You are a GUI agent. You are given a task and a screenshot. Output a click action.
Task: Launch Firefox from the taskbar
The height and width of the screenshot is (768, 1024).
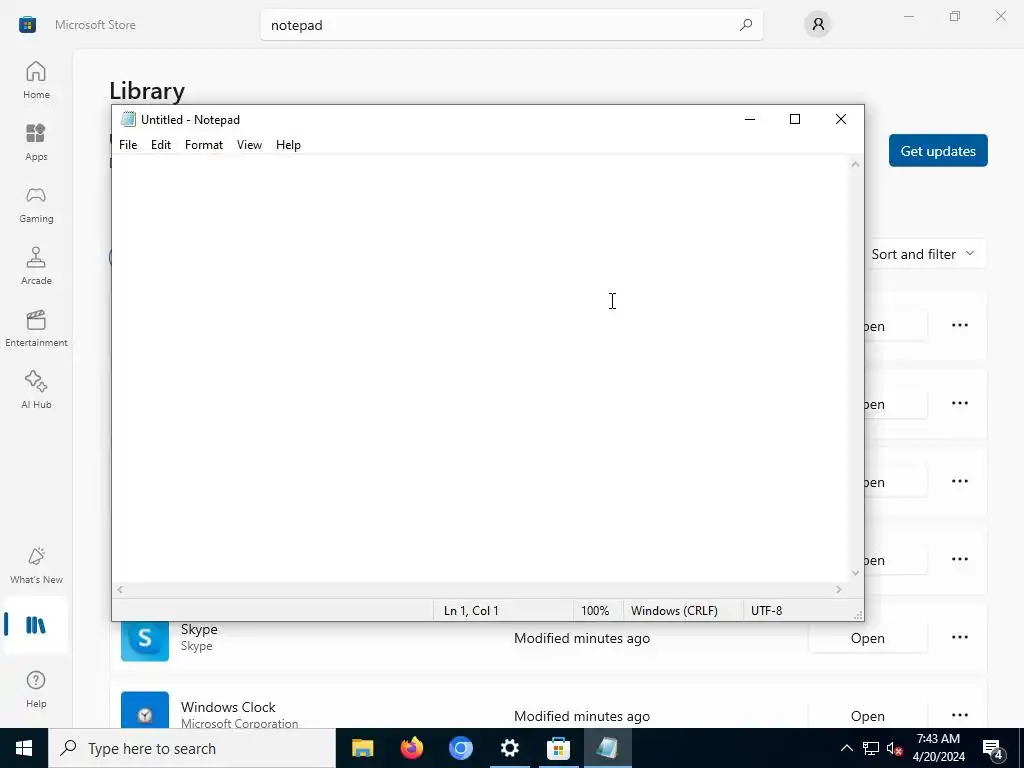tap(411, 748)
